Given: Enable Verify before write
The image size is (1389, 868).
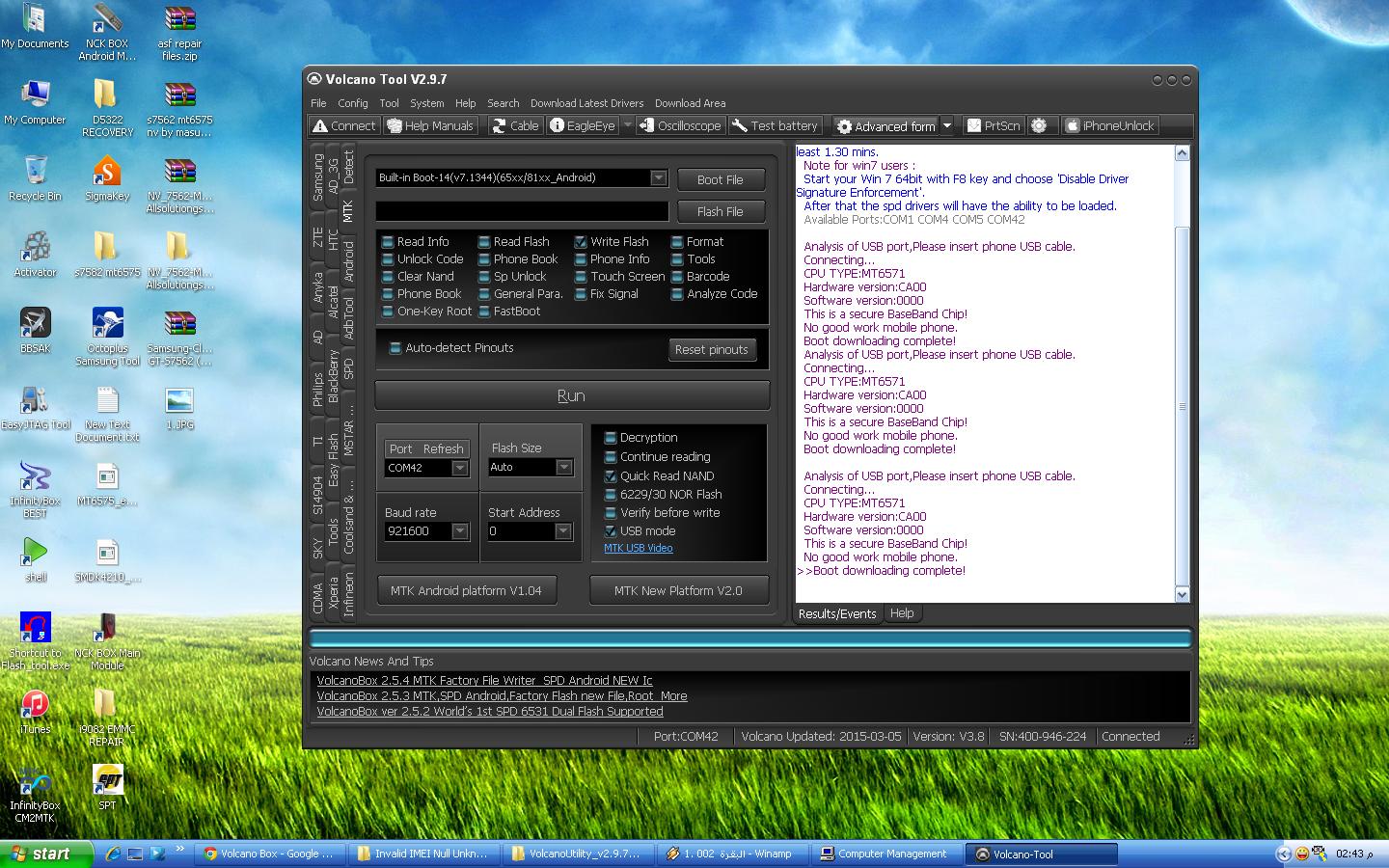Looking at the screenshot, I should (x=611, y=513).
